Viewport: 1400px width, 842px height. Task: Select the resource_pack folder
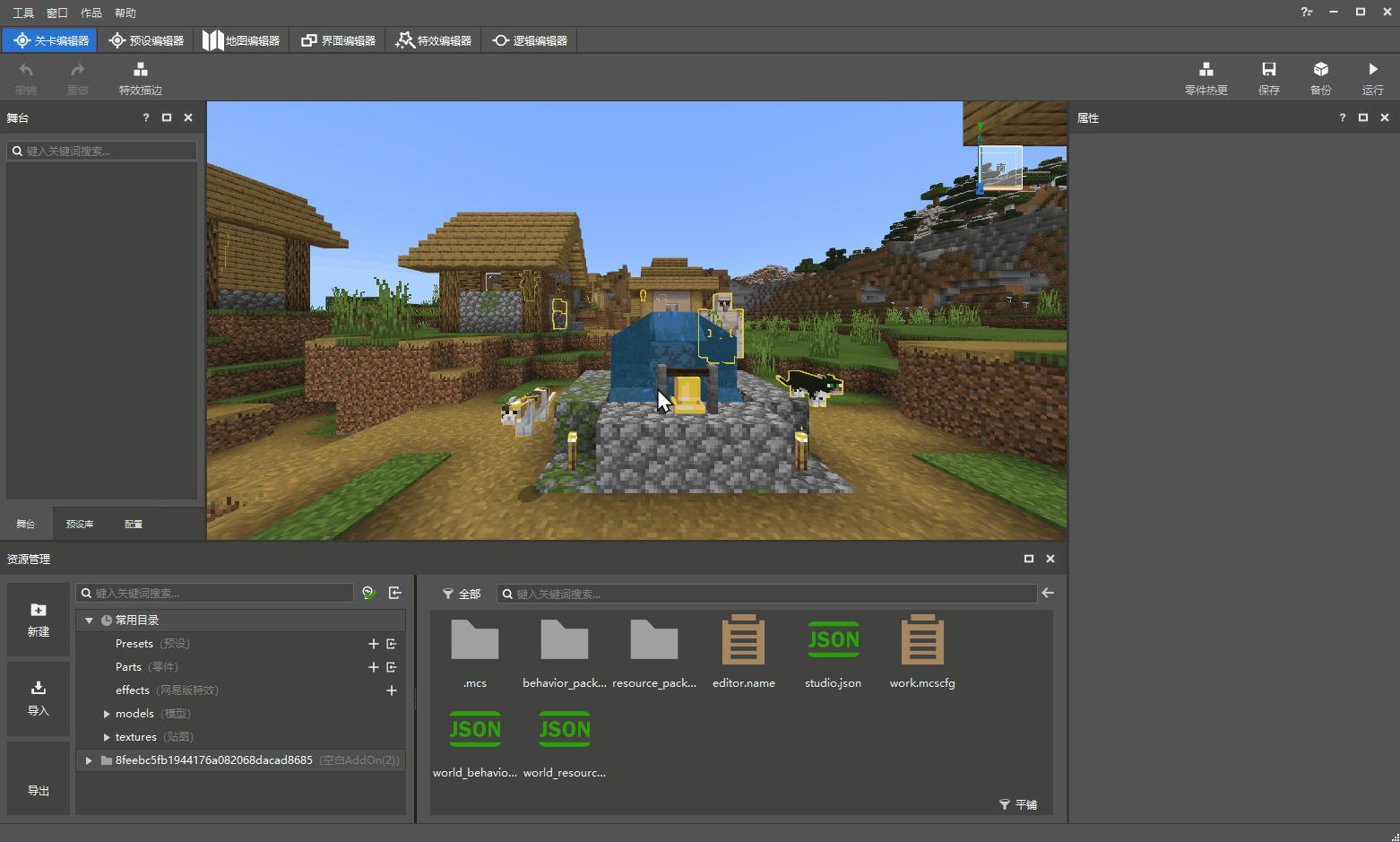point(654,652)
